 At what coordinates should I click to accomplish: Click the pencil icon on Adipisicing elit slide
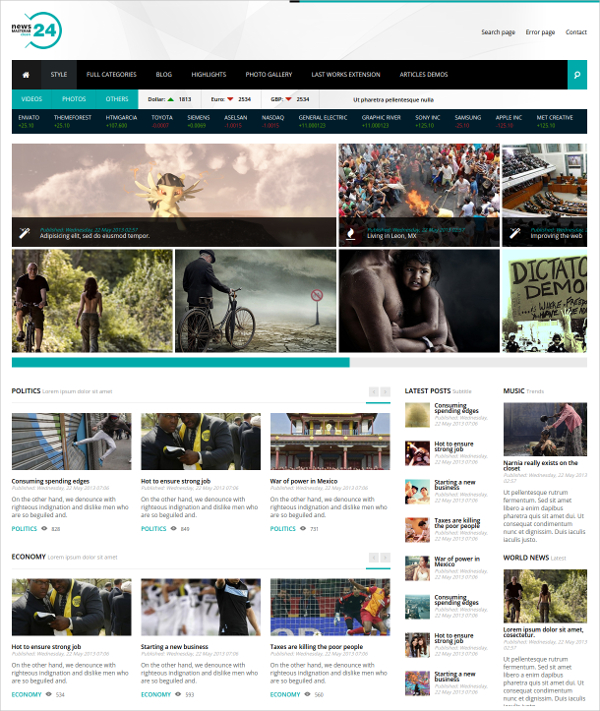click(x=24, y=233)
